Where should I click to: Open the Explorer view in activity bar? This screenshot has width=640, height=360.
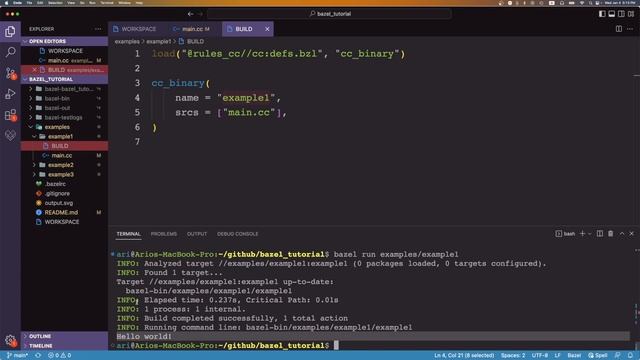pos(10,31)
